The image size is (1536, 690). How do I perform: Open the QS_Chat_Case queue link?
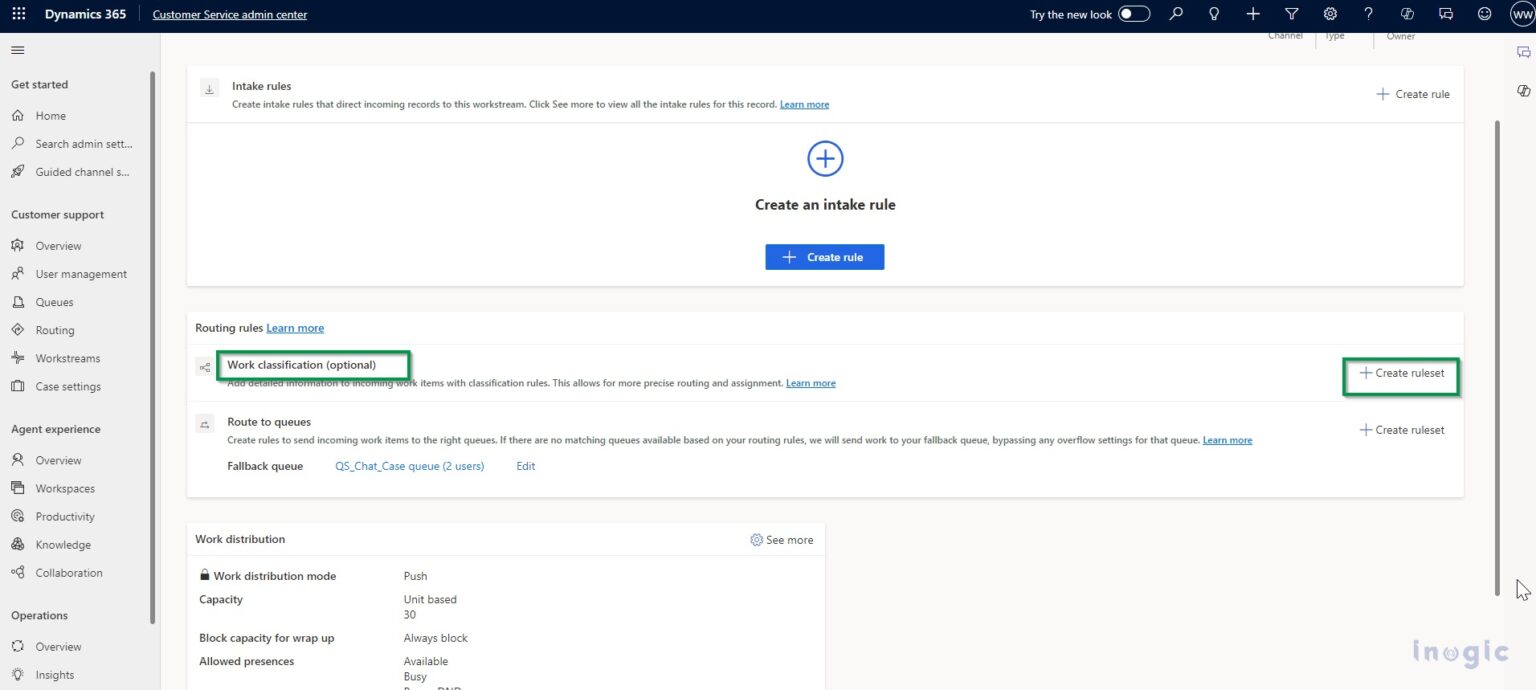pyautogui.click(x=409, y=466)
